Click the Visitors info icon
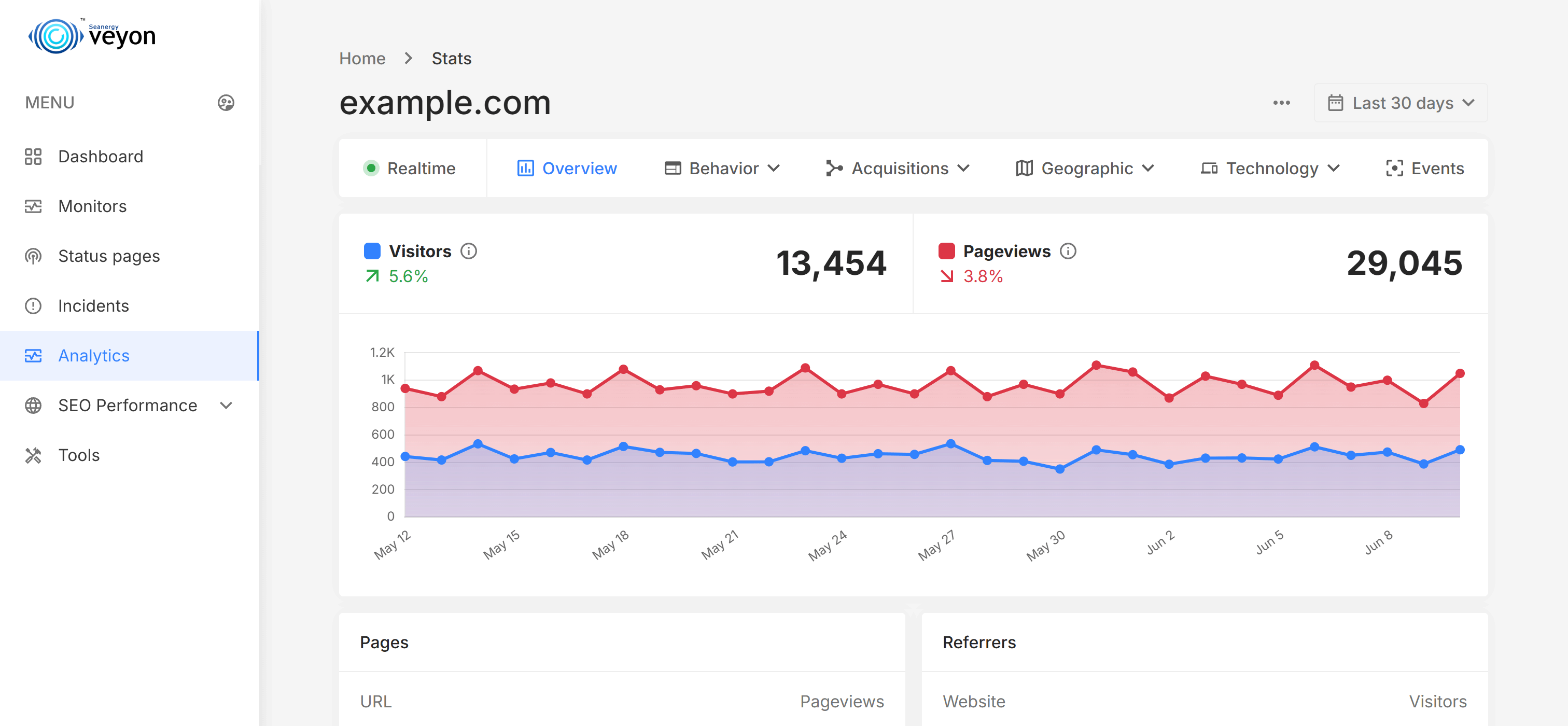This screenshot has height=726, width=1568. [x=468, y=252]
